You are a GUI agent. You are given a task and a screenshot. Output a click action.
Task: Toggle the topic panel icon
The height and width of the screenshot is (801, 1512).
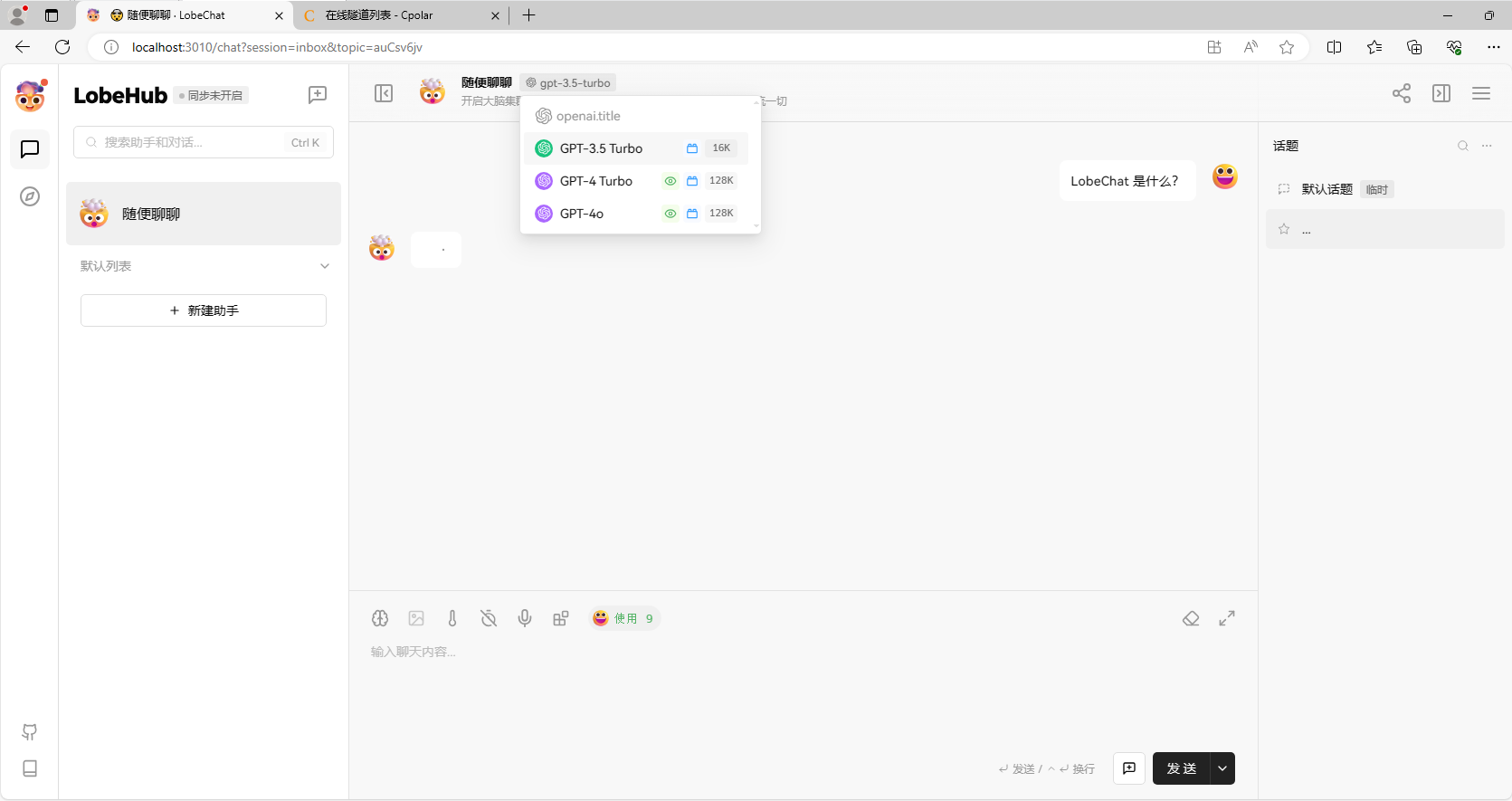1441,93
